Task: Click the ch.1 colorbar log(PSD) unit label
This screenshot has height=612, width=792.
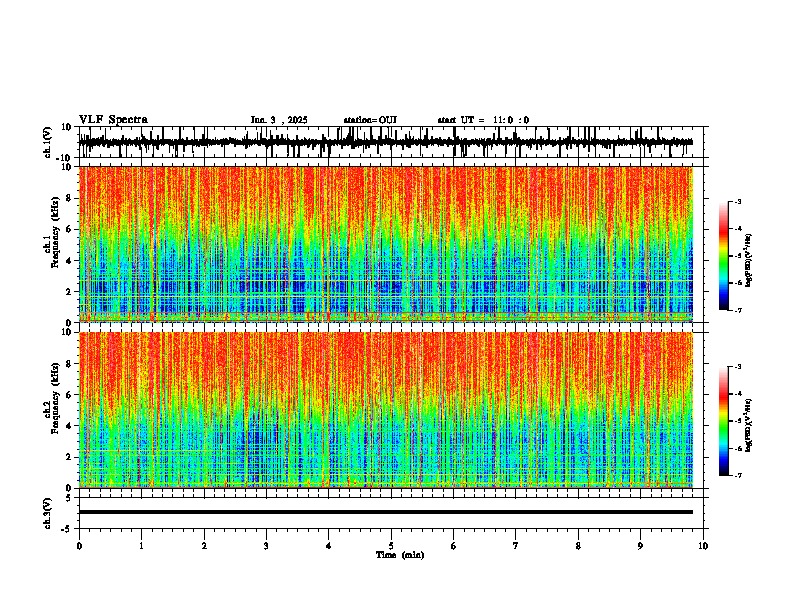Action: tap(749, 261)
